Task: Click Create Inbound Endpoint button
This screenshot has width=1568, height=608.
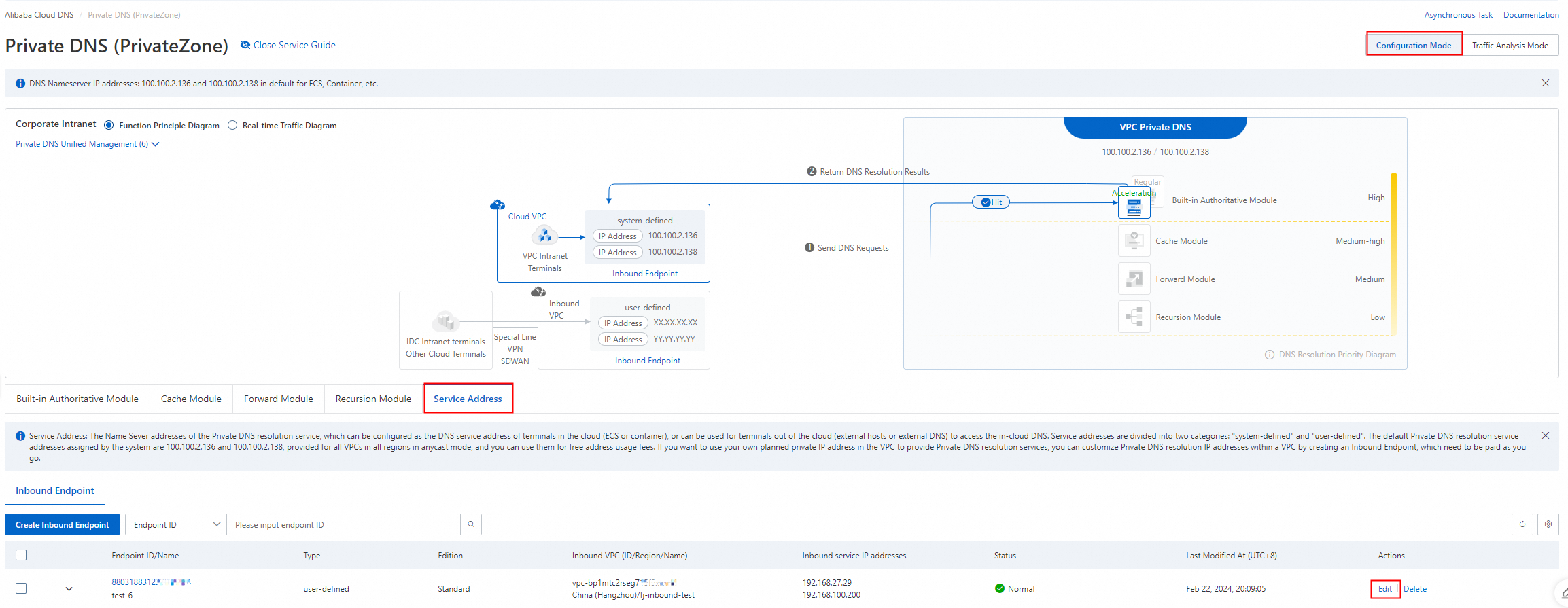Action: tap(63, 524)
